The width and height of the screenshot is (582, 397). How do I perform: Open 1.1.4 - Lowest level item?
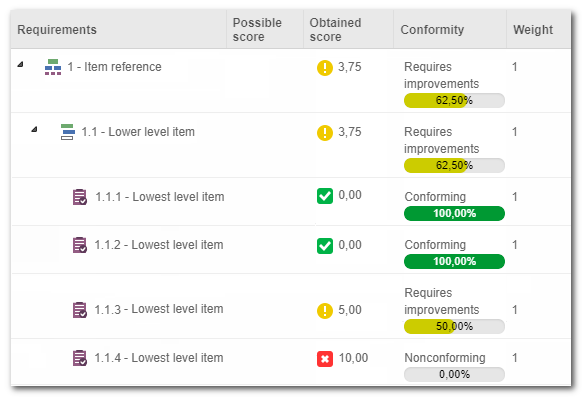coord(159,358)
